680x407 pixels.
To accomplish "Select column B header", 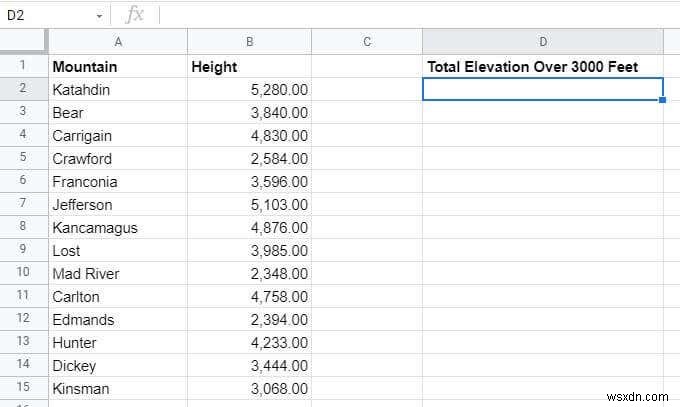I will tap(249, 42).
